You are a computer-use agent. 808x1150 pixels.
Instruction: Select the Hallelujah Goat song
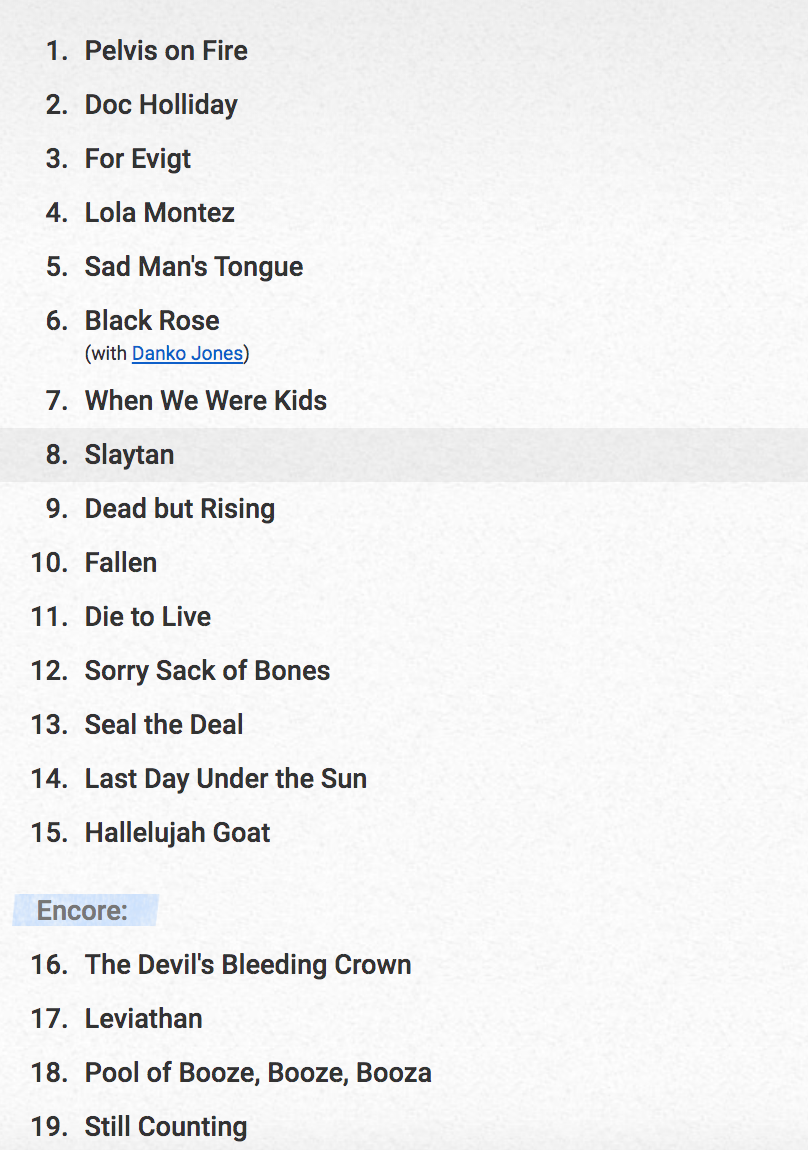[x=177, y=833]
